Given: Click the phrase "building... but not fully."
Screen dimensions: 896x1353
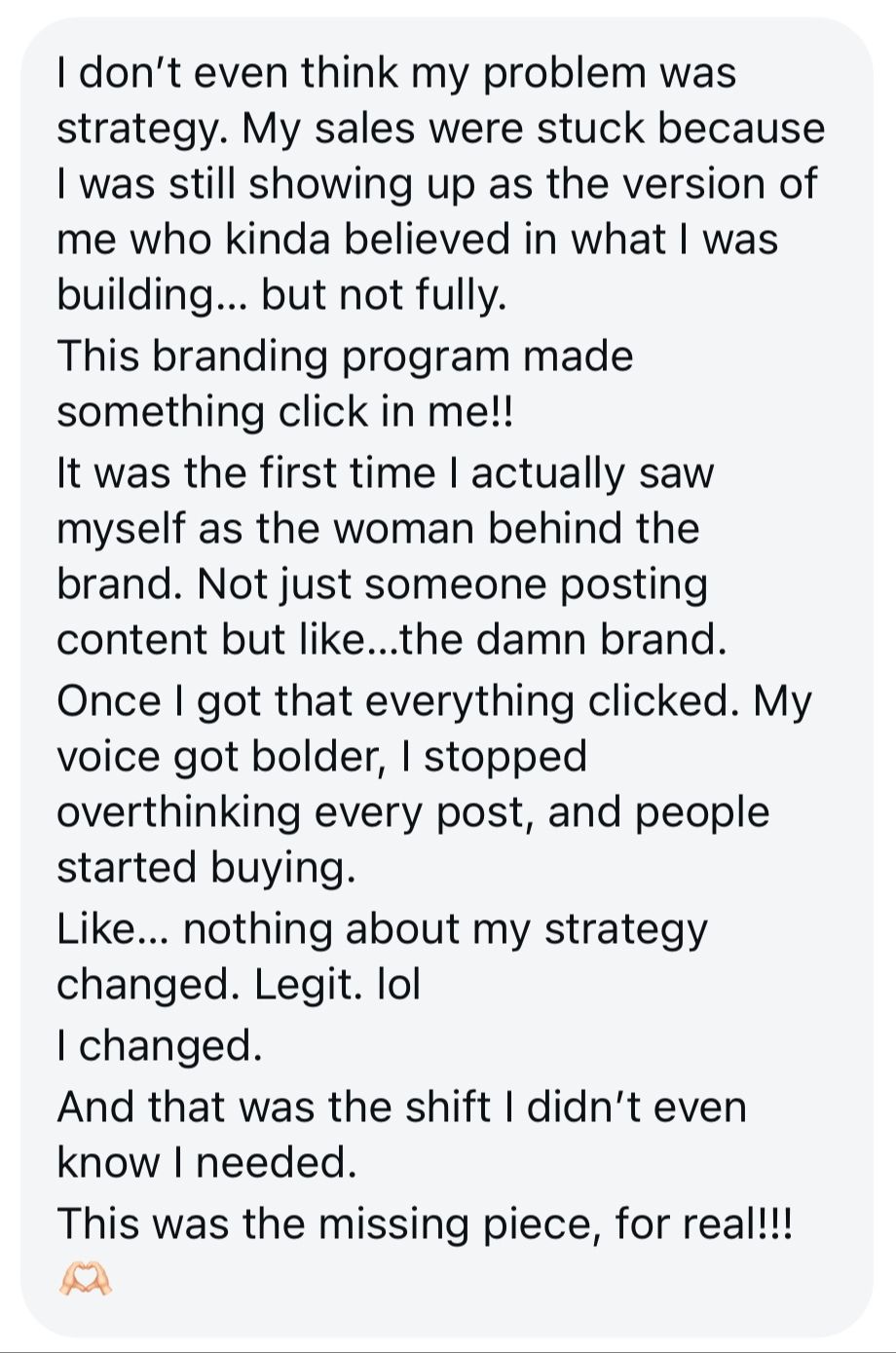Looking at the screenshot, I should (x=282, y=295).
